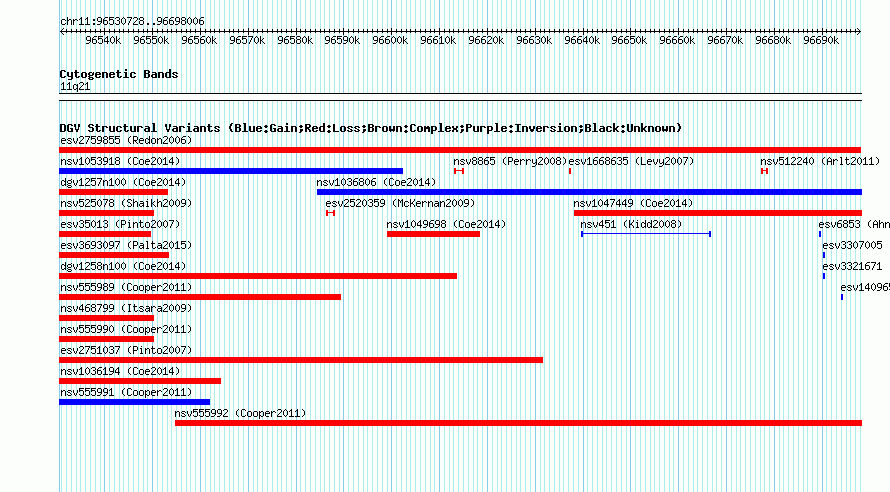This screenshot has width=890, height=492.
Task: Select the red loss bar of nsv1047449
Action: point(717,213)
